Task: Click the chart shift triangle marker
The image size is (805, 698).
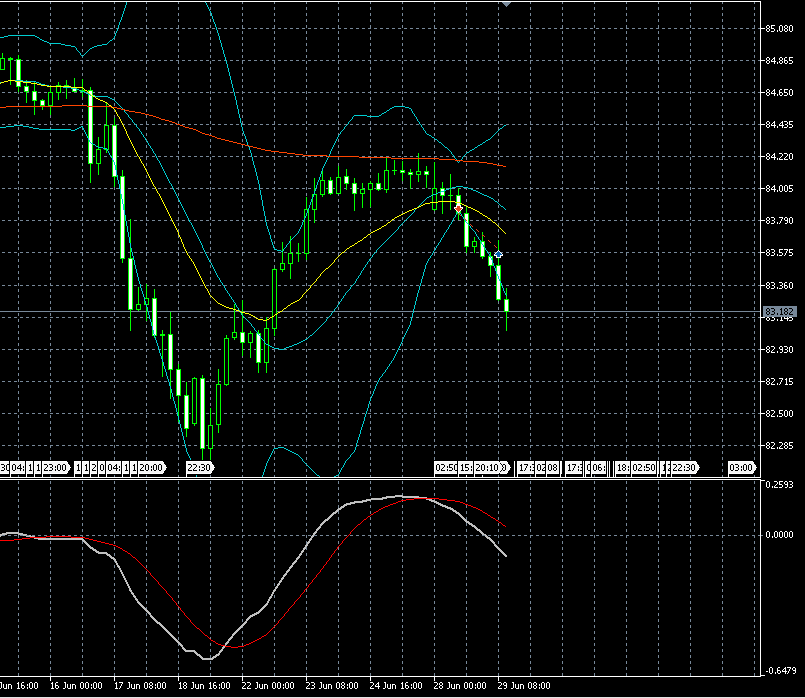Action: click(506, 4)
